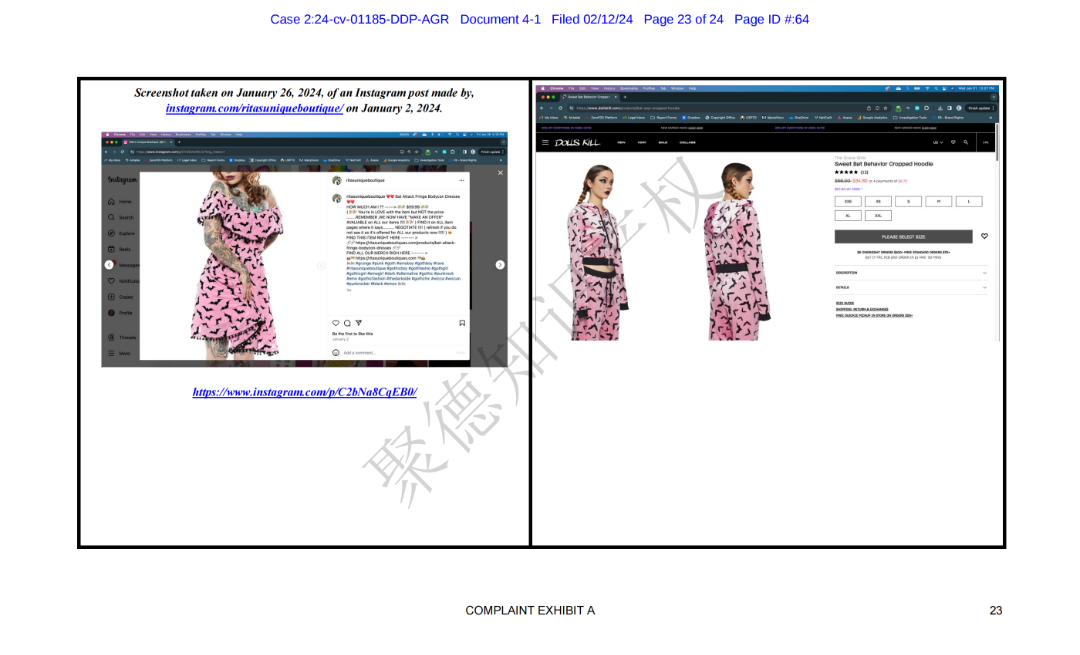
Task: Click the comment bubble icon on the Instagram post
Action: click(347, 323)
